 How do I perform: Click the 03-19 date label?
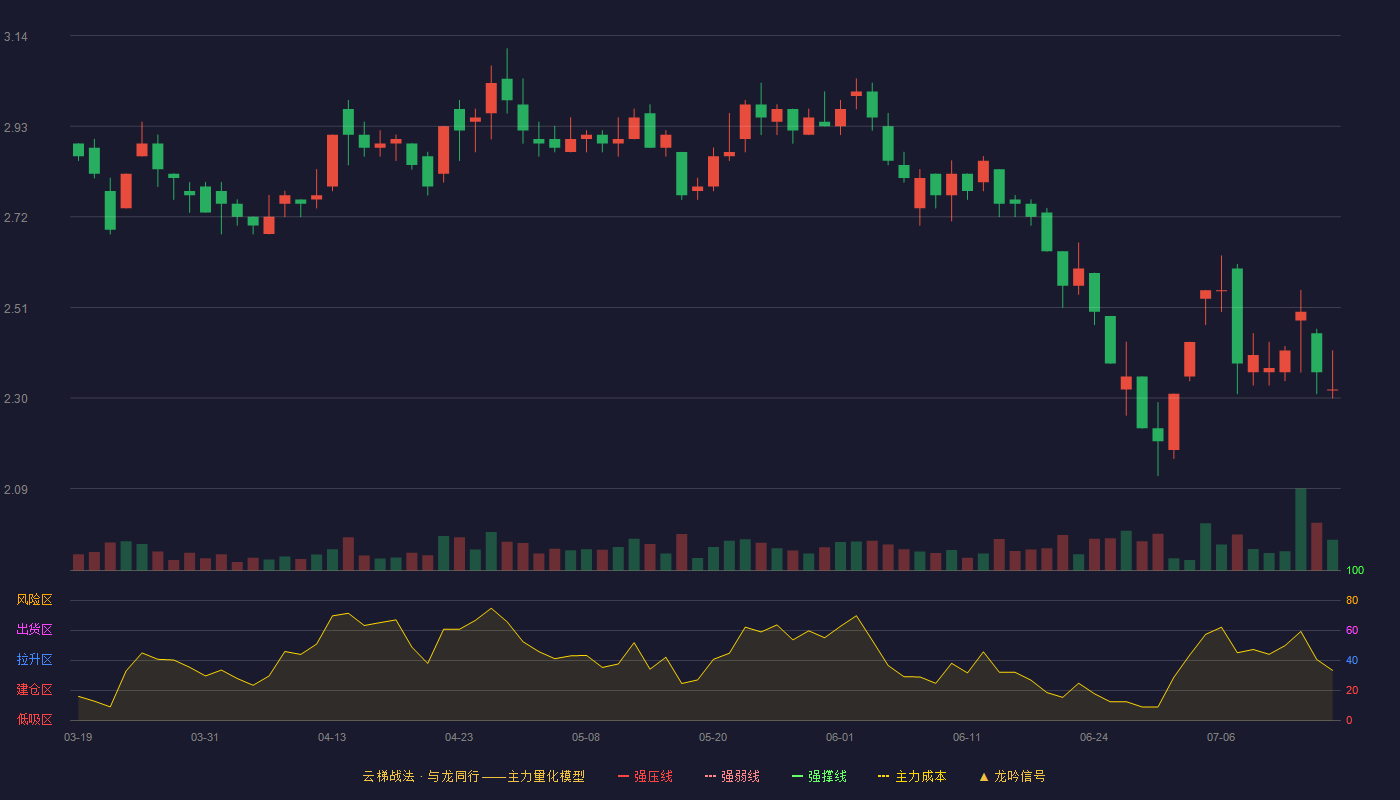[78, 737]
